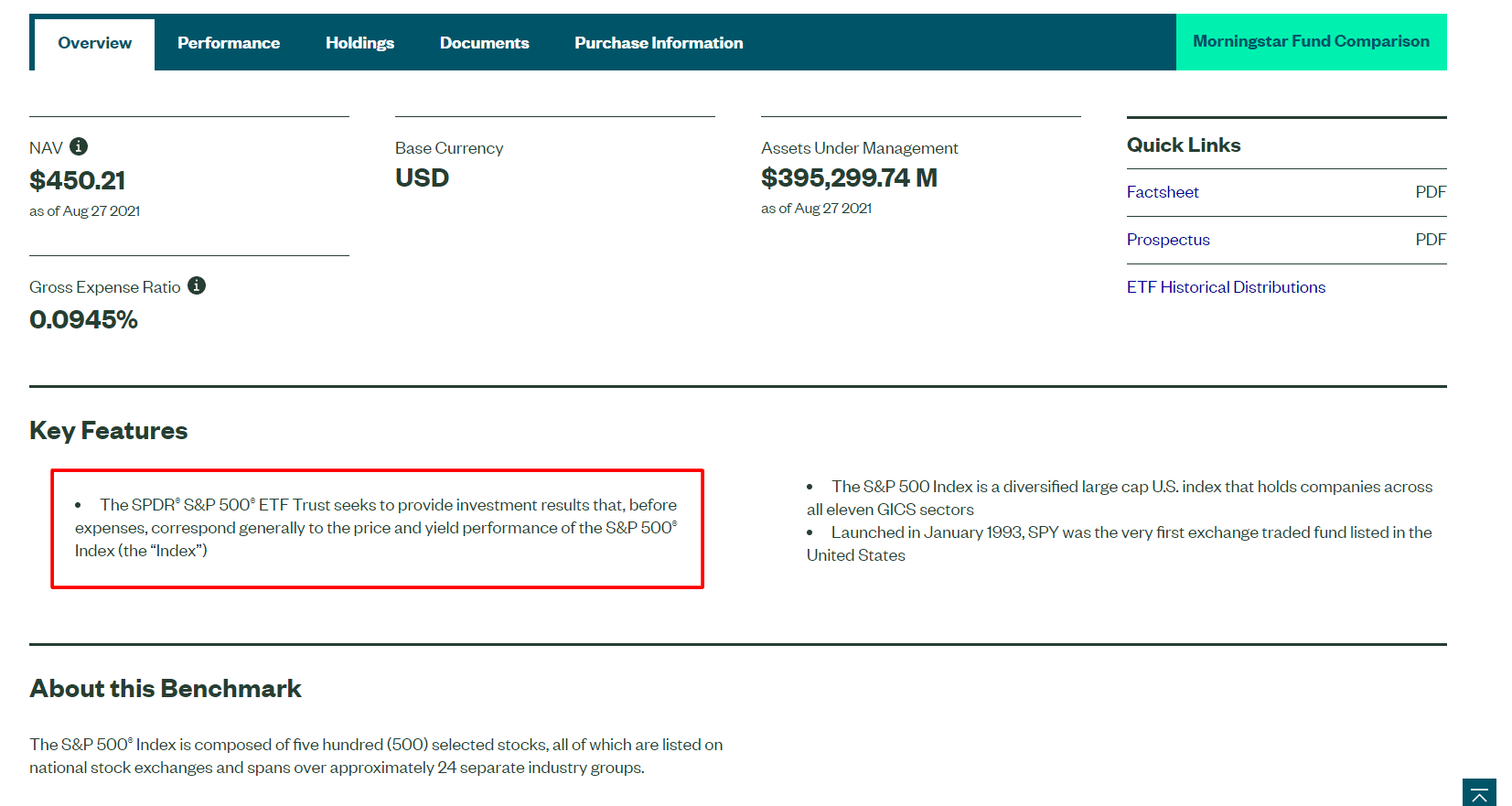Open the Factsheet link
Screen dimensions: 1512x806
pyautogui.click(x=1163, y=192)
